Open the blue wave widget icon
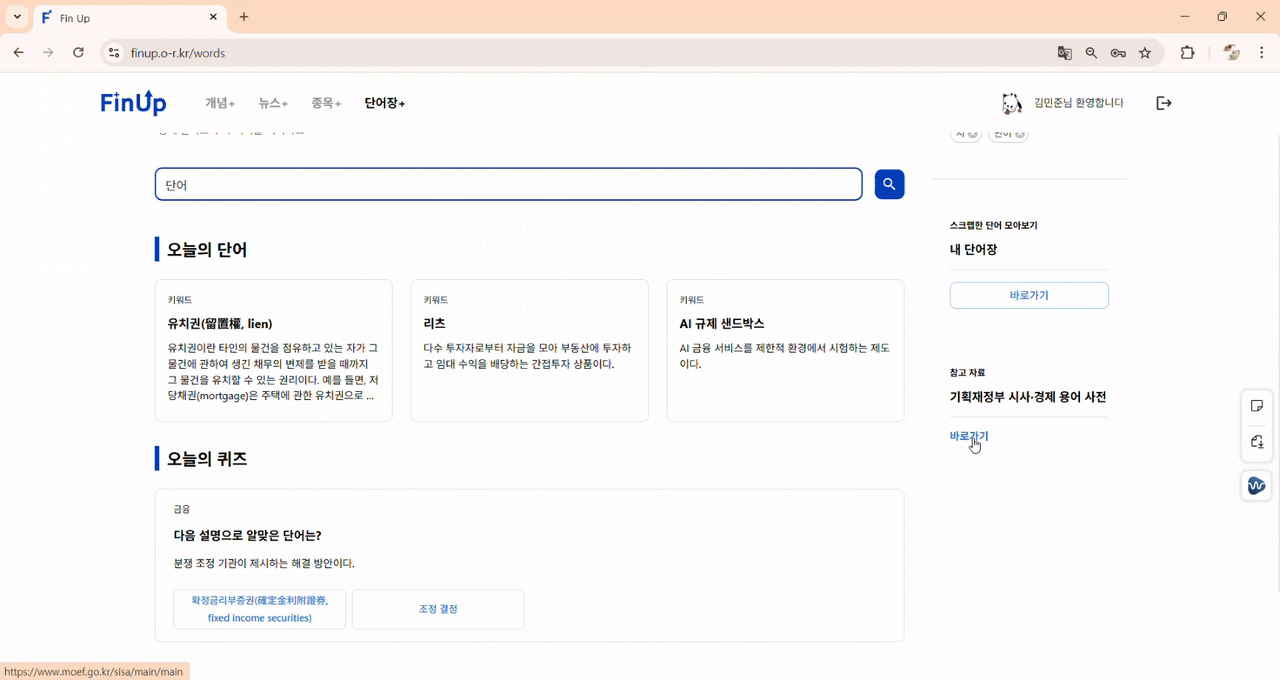1280x680 pixels. (x=1256, y=485)
